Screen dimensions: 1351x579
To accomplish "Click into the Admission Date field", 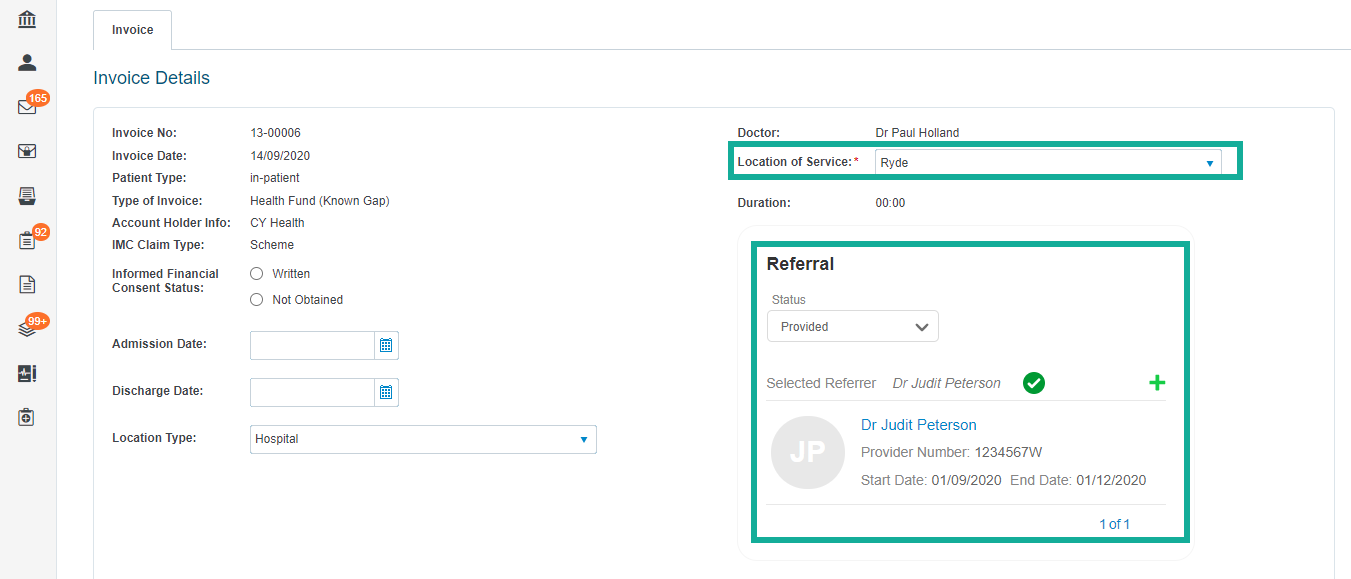I will (312, 346).
